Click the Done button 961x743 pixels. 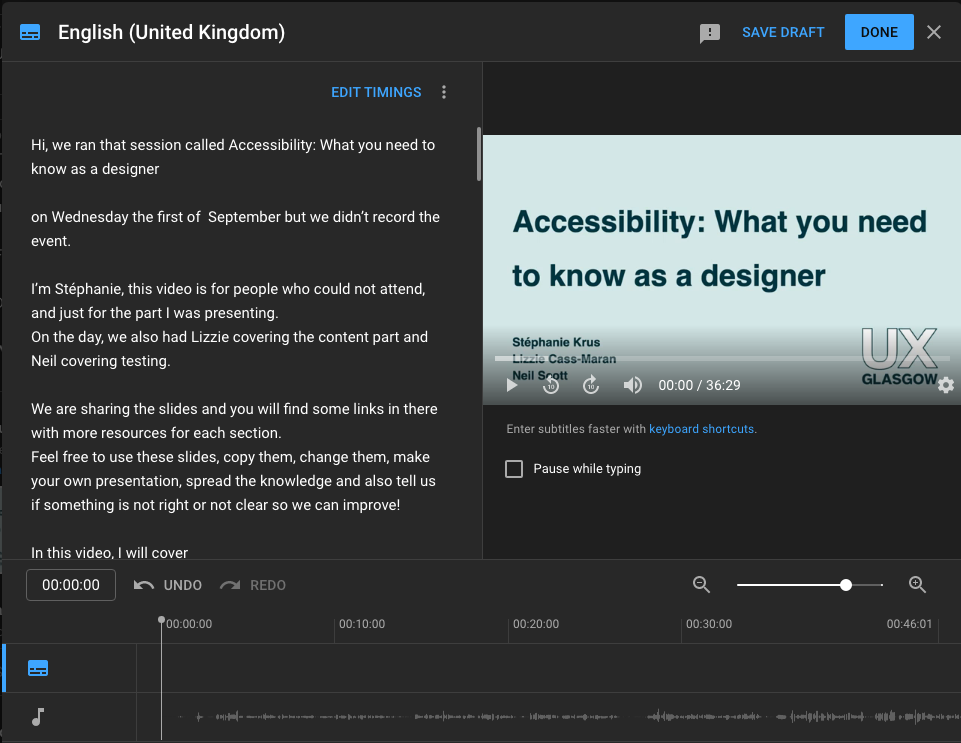(879, 32)
